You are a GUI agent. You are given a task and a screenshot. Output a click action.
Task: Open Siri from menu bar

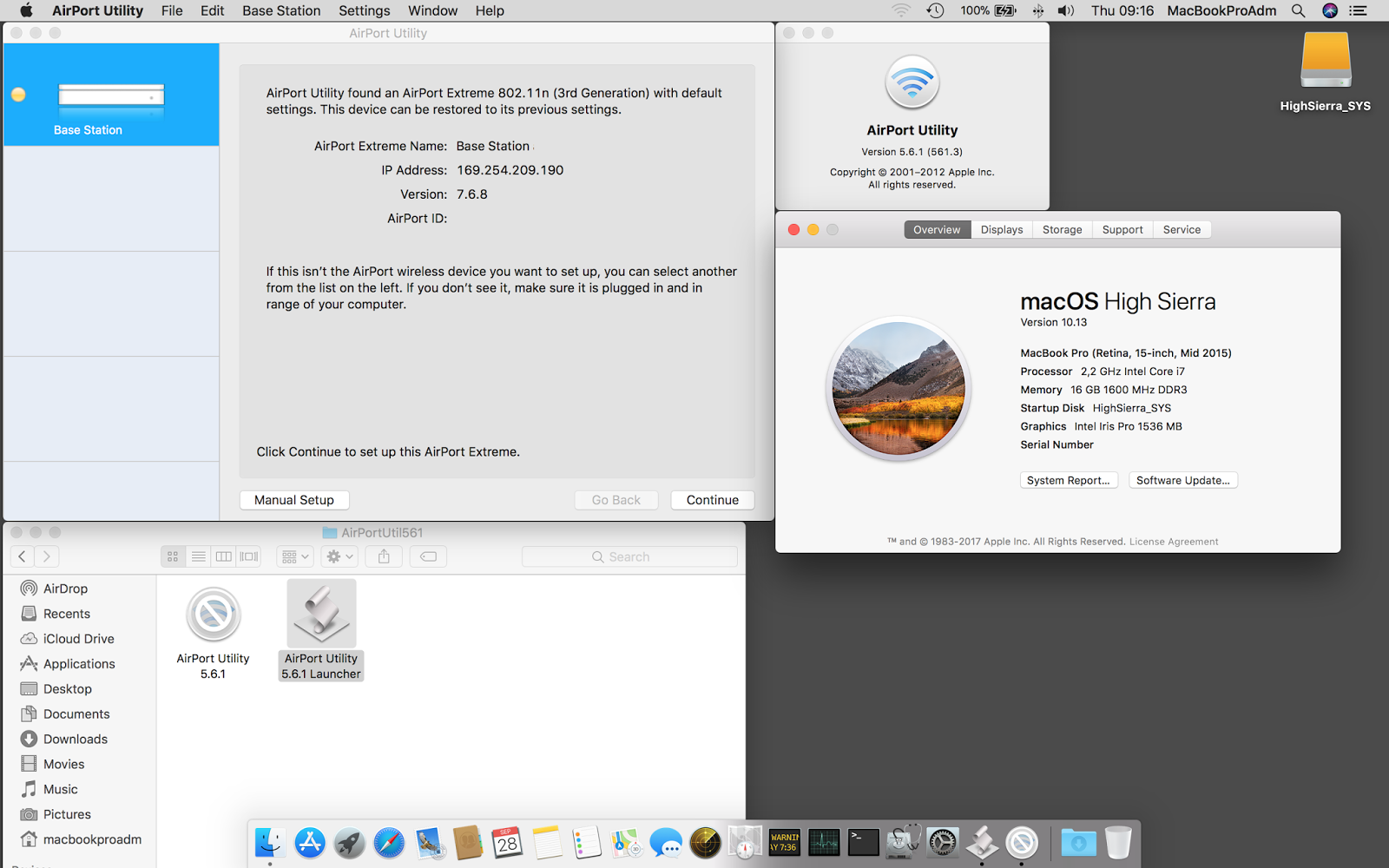coord(1329,10)
